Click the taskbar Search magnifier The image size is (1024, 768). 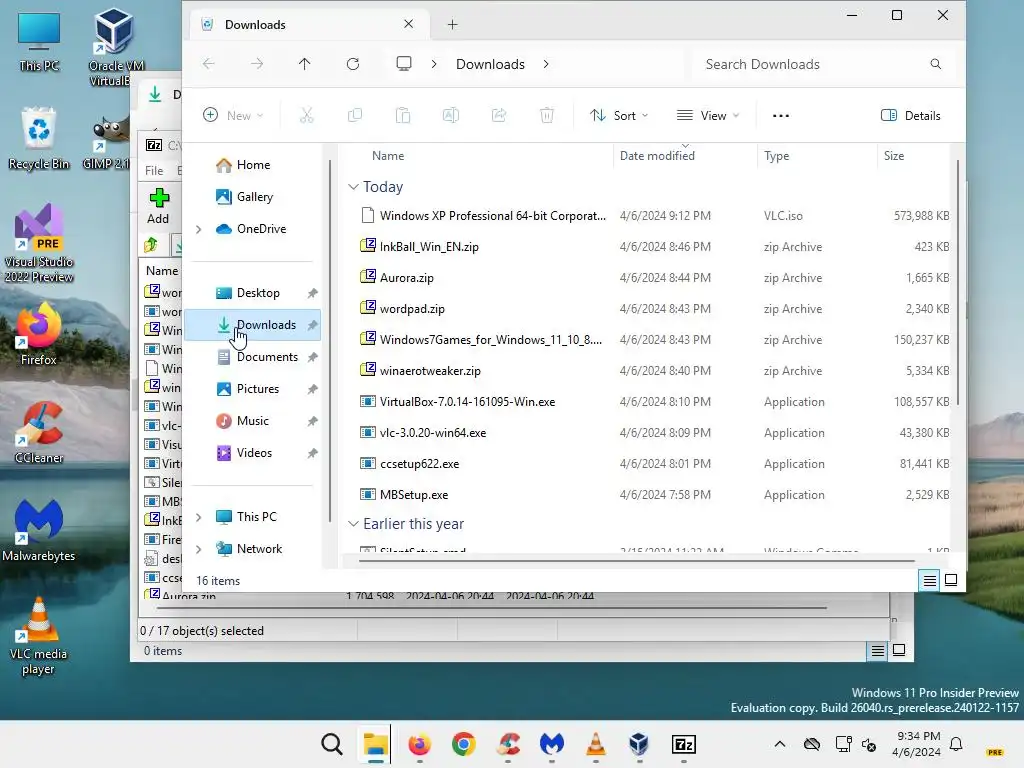tap(332, 744)
